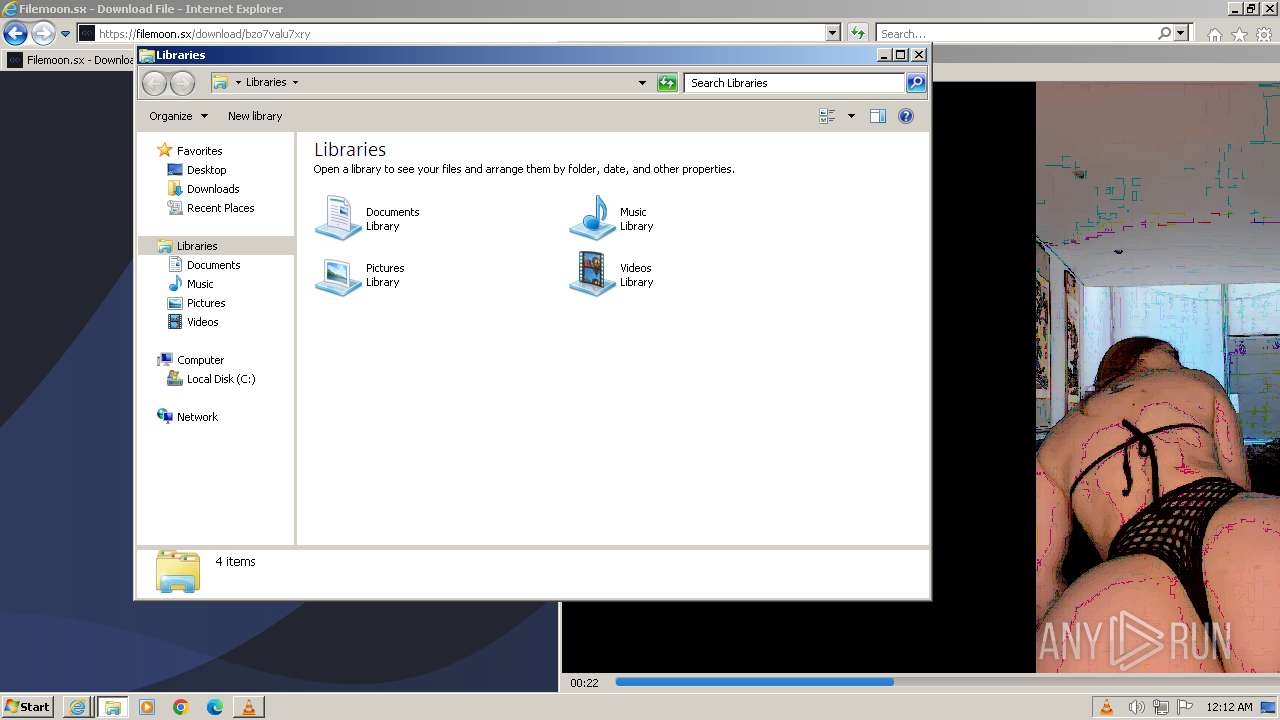Click the VLC tray icon
Viewport: 1280px width, 720px height.
click(1107, 707)
